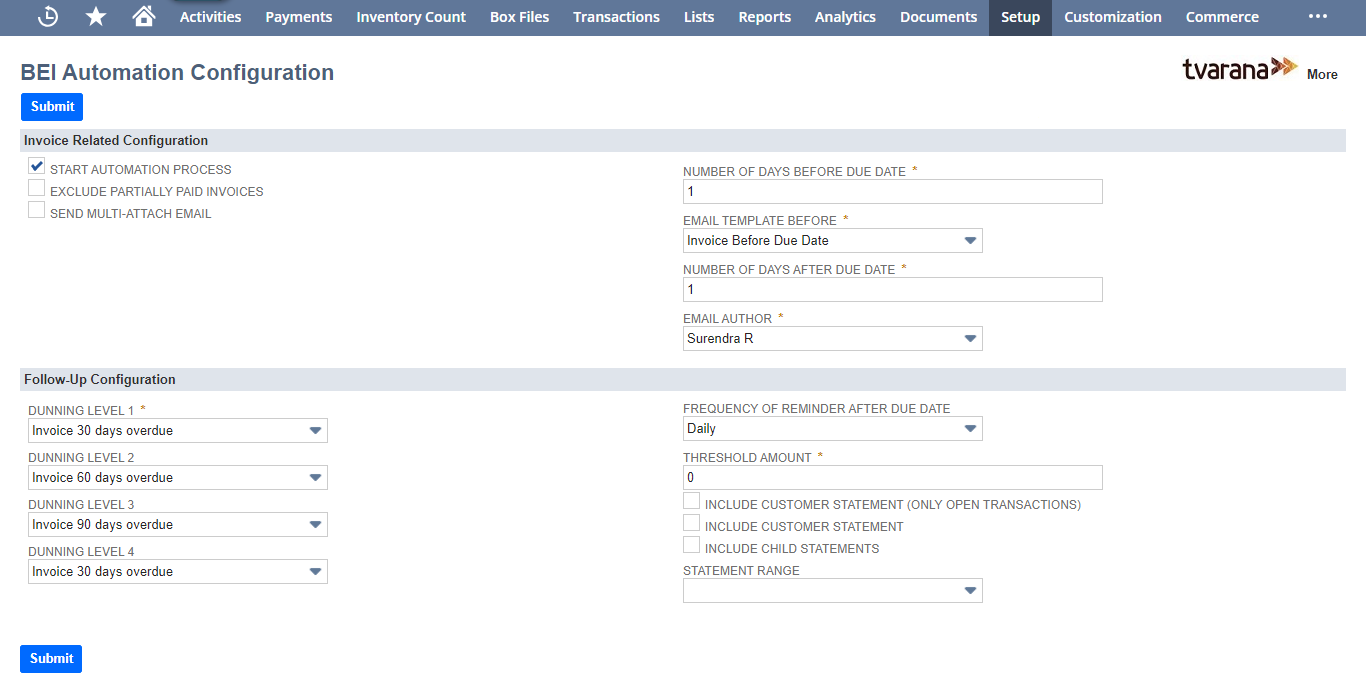
Task: Enable Include Child Statements
Action: (691, 544)
